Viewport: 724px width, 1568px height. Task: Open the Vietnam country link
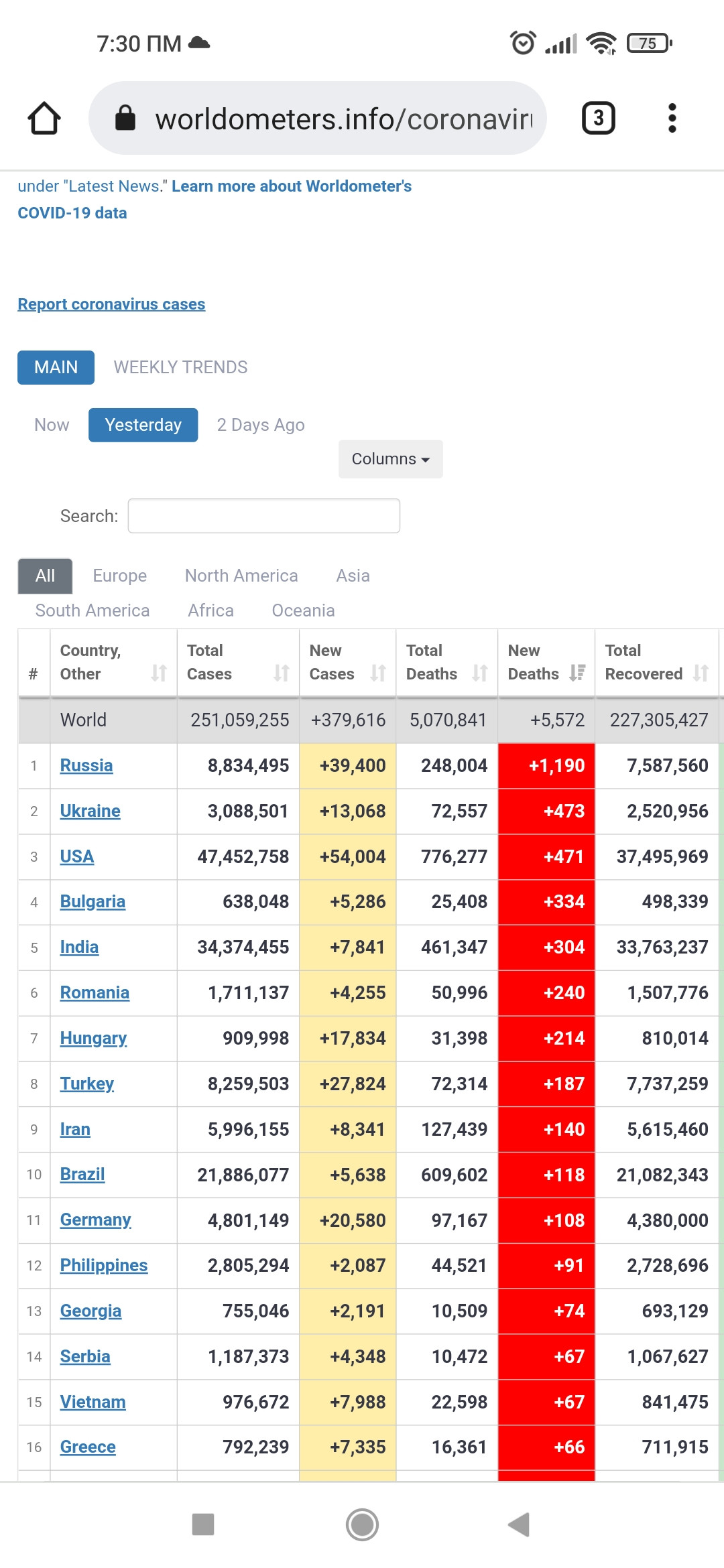93,1402
